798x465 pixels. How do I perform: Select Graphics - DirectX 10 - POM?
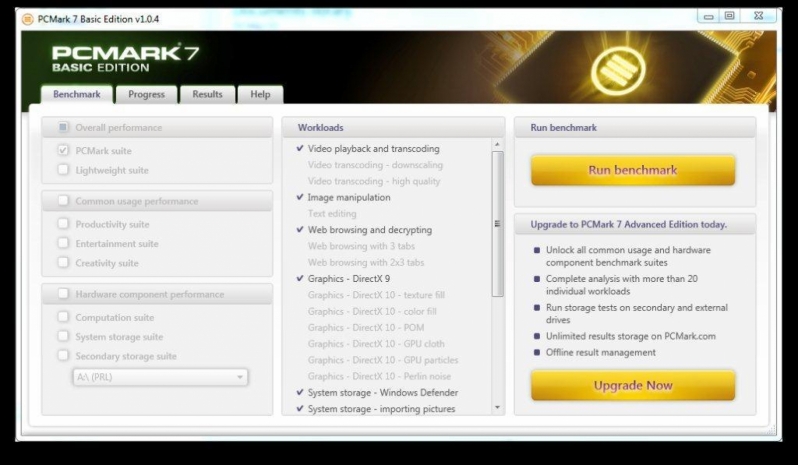(365, 328)
